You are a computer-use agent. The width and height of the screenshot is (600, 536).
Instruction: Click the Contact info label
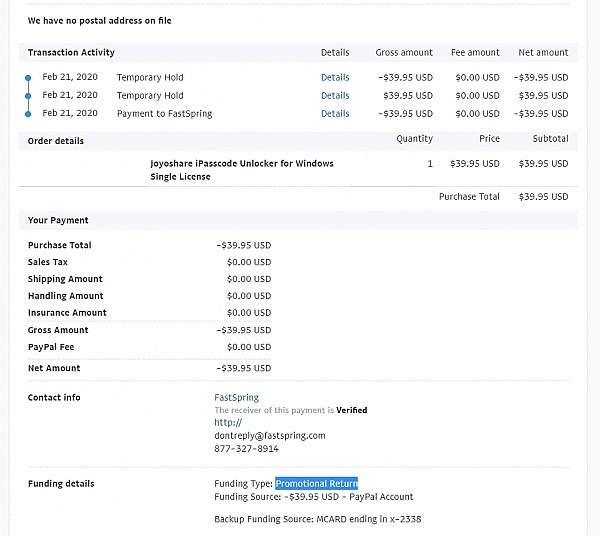[54, 398]
